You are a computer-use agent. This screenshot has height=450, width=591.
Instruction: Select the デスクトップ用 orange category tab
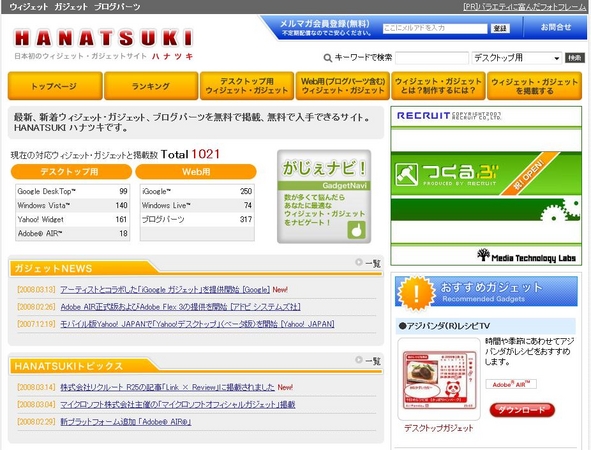(x=71, y=172)
